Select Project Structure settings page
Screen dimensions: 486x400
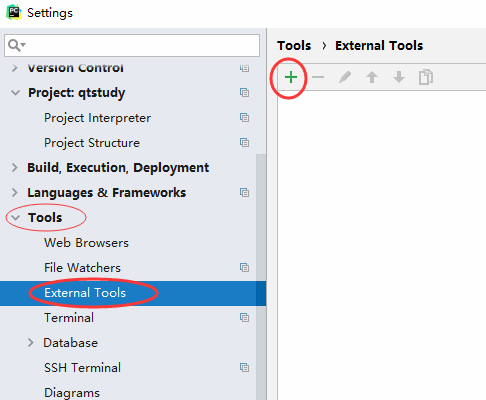(x=92, y=143)
